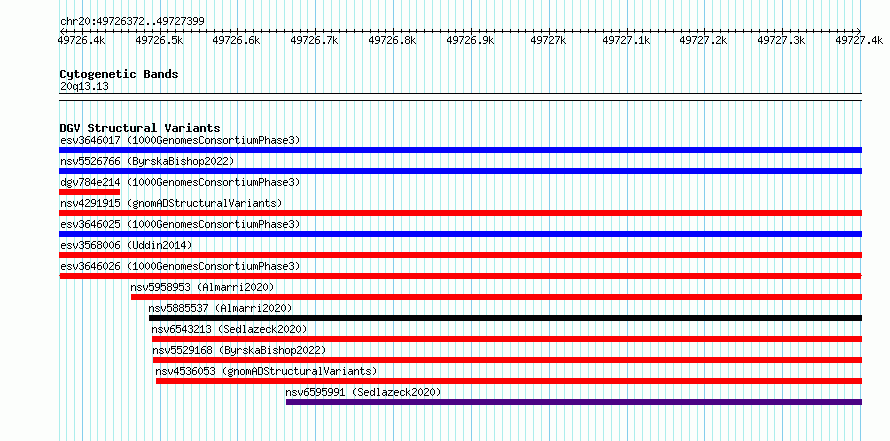
Task: Click the dgv784e214 variant label
Action: click(180, 182)
